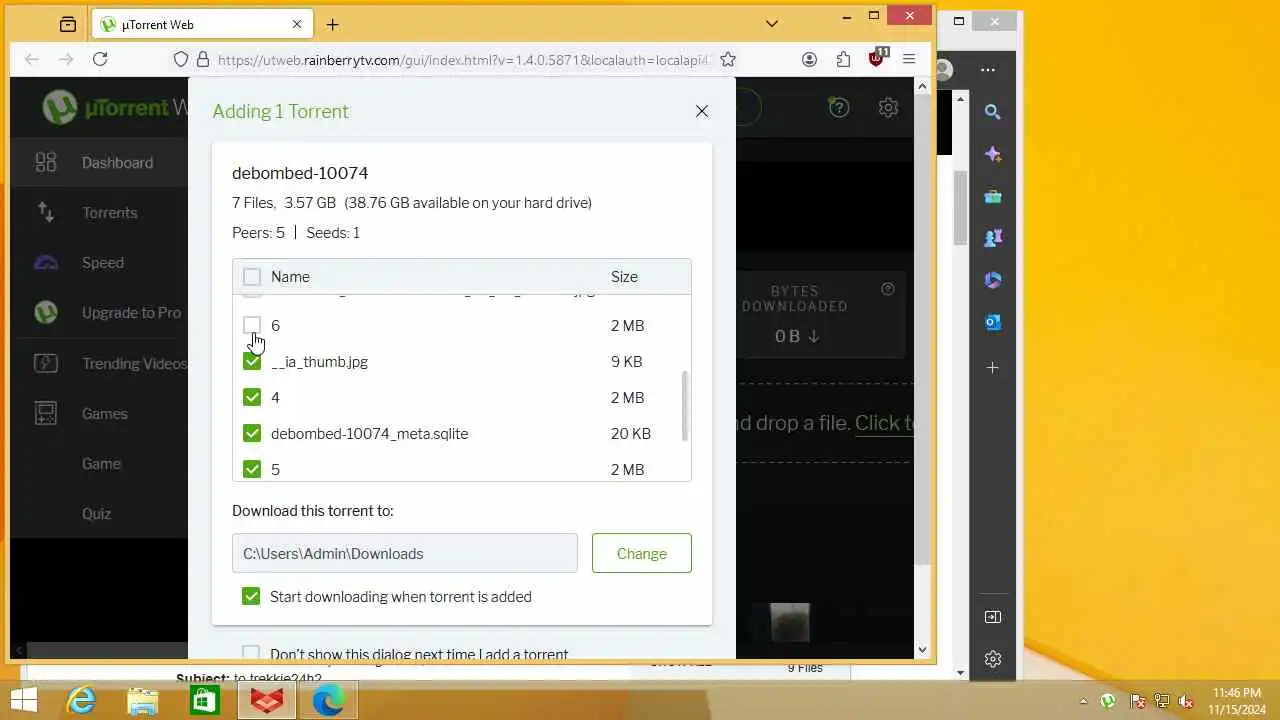The height and width of the screenshot is (720, 1280).
Task: Uncheck the file 5 checkbox
Action: click(x=252, y=469)
